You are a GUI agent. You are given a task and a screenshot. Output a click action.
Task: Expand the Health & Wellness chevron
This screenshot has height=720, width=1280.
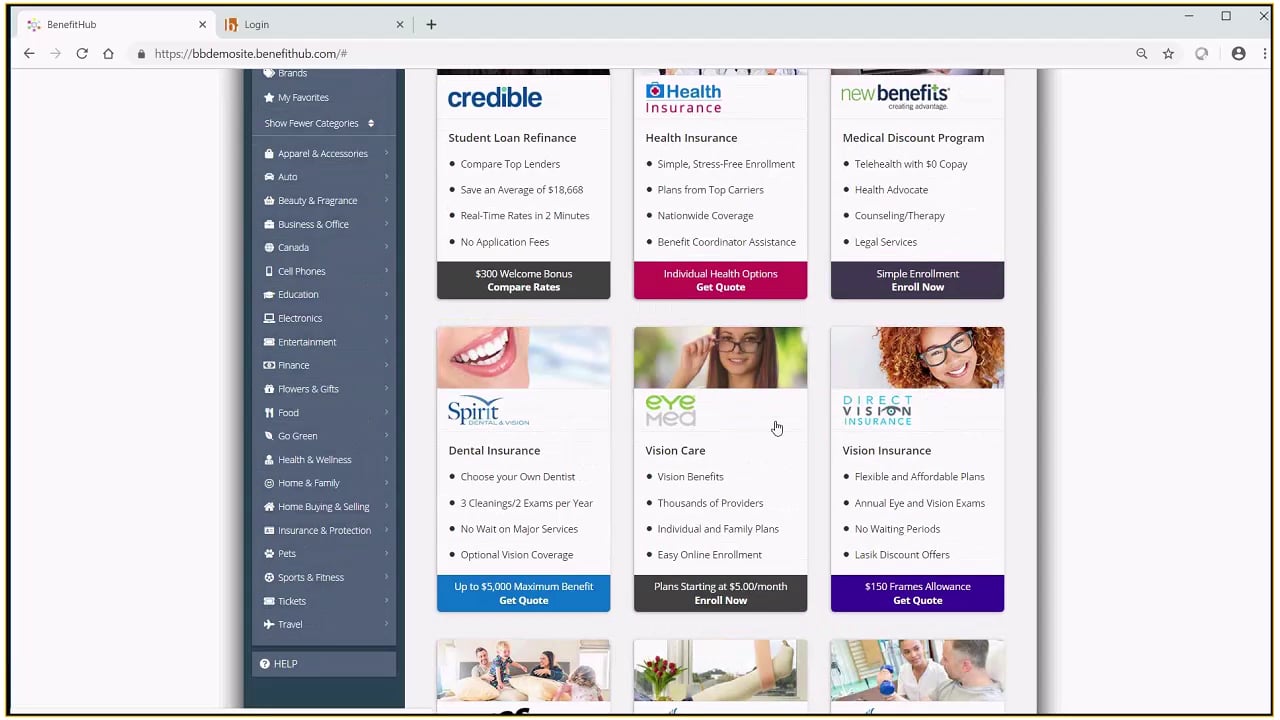[386, 459]
